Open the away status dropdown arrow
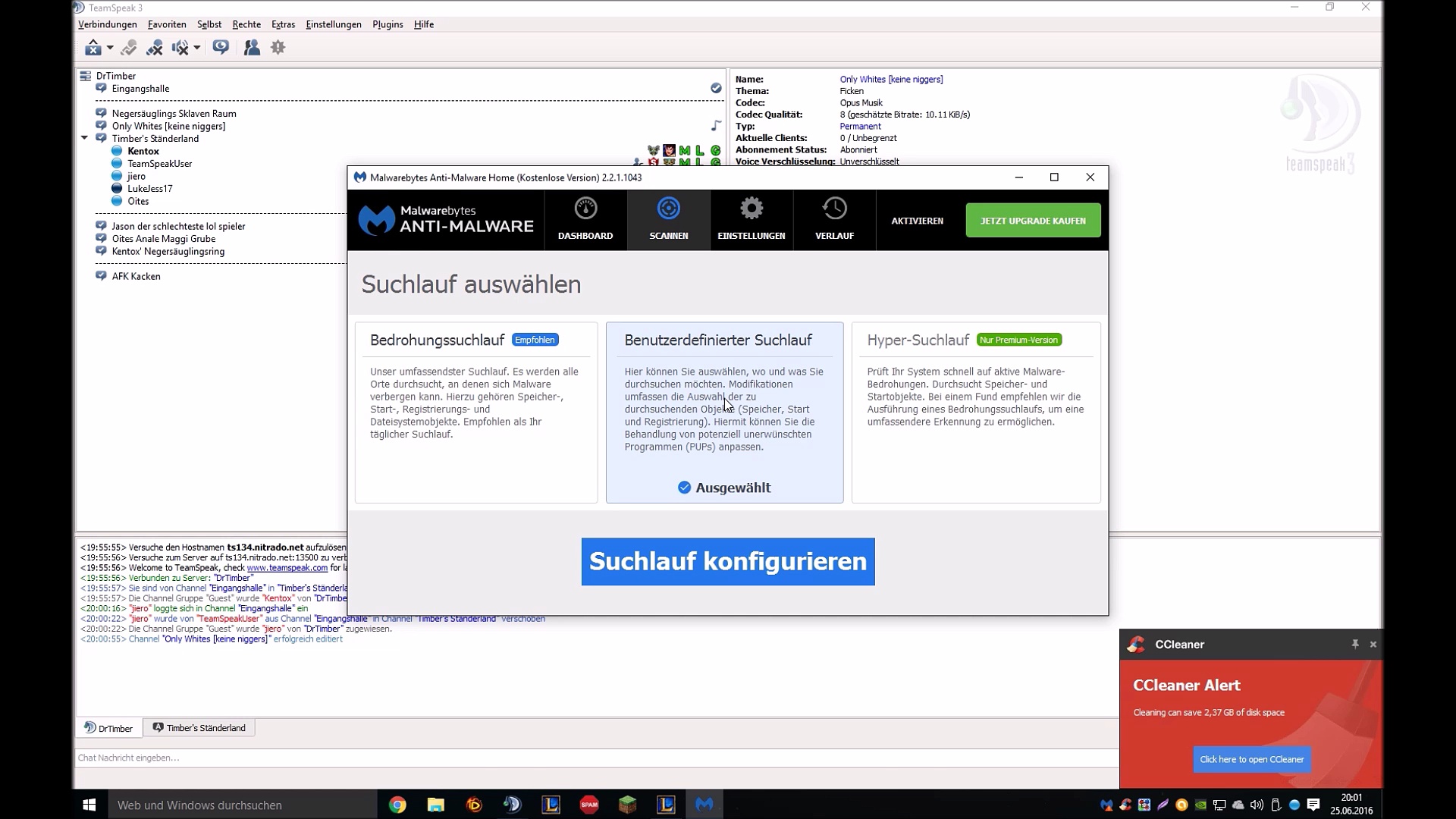This screenshot has height=819, width=1456. [110, 48]
